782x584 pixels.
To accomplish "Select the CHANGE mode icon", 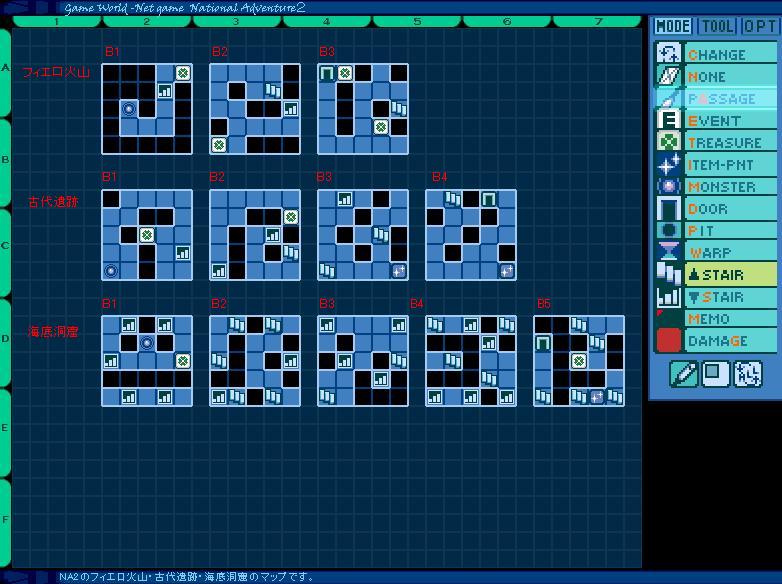I will click(x=668, y=53).
